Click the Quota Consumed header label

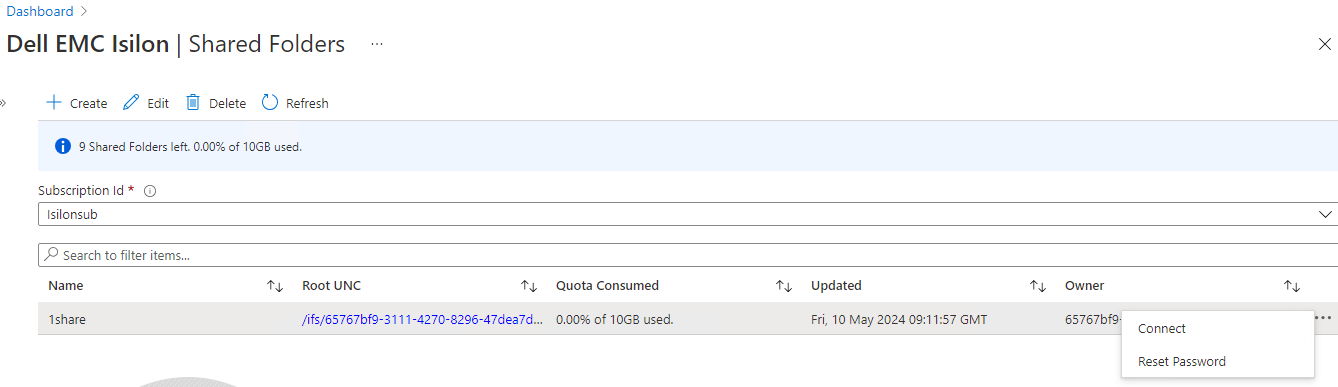point(607,286)
